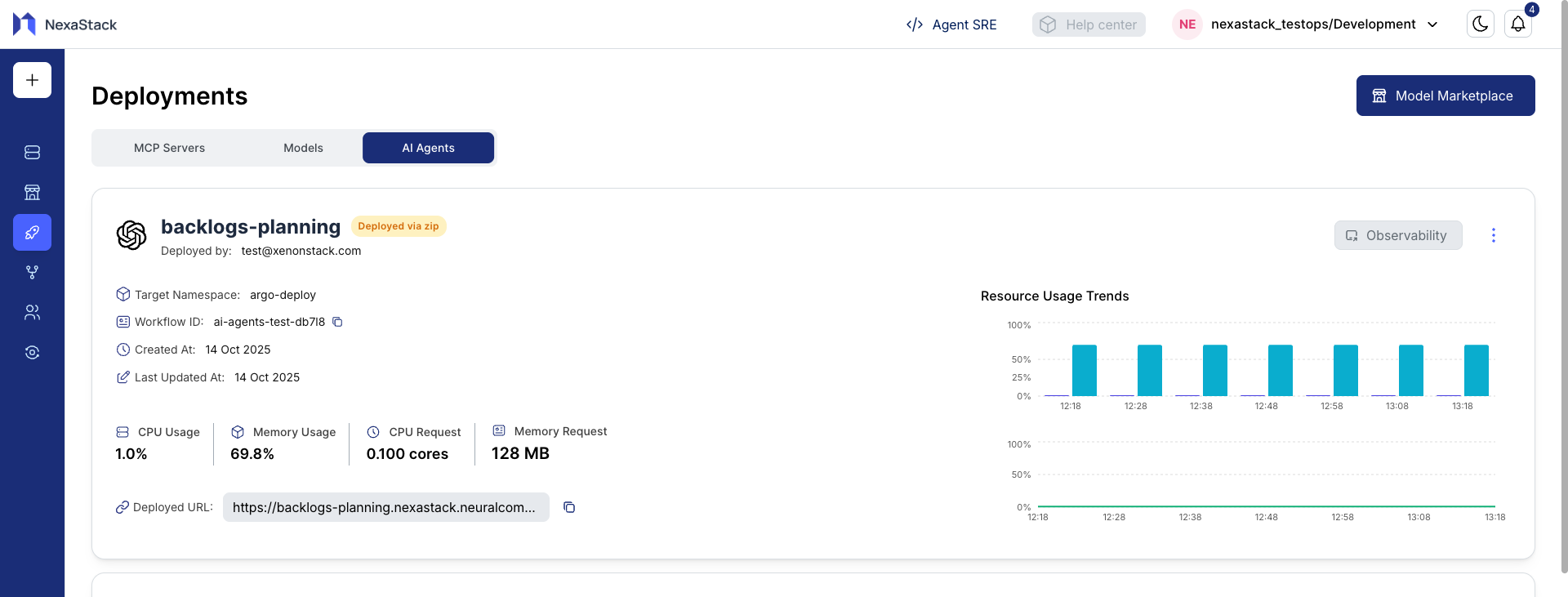Toggle dark mode with the moon icon

click(x=1480, y=25)
